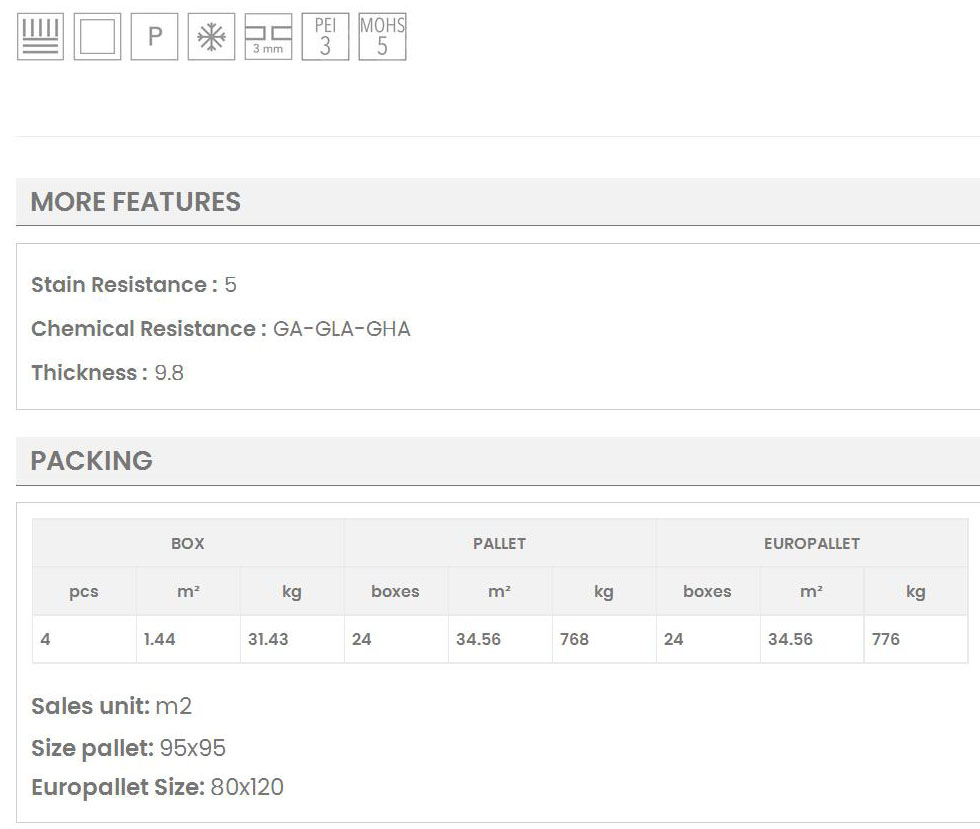Click the Thickness value 9.8

coord(169,373)
